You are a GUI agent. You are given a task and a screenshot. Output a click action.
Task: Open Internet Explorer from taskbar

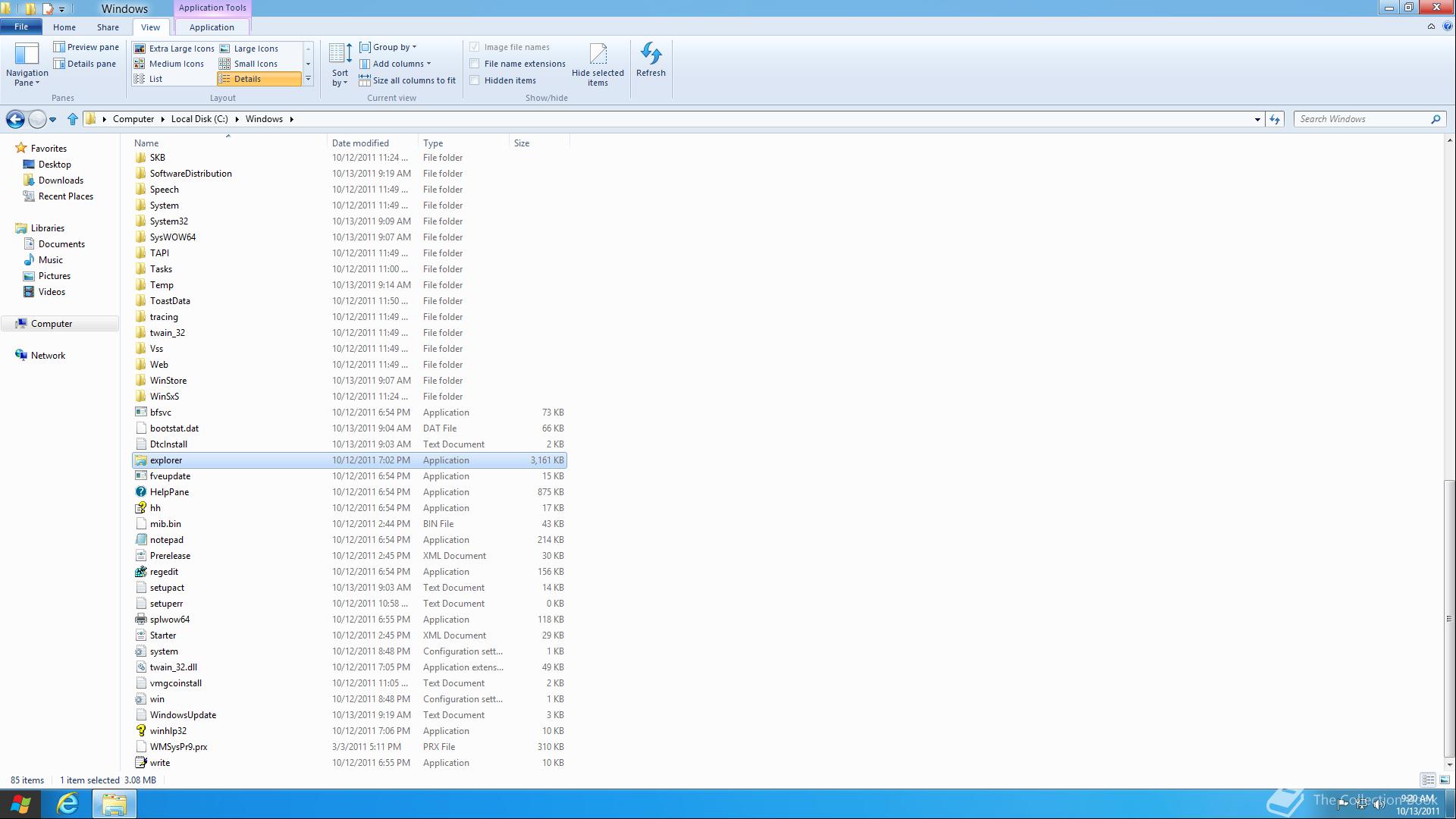click(67, 804)
